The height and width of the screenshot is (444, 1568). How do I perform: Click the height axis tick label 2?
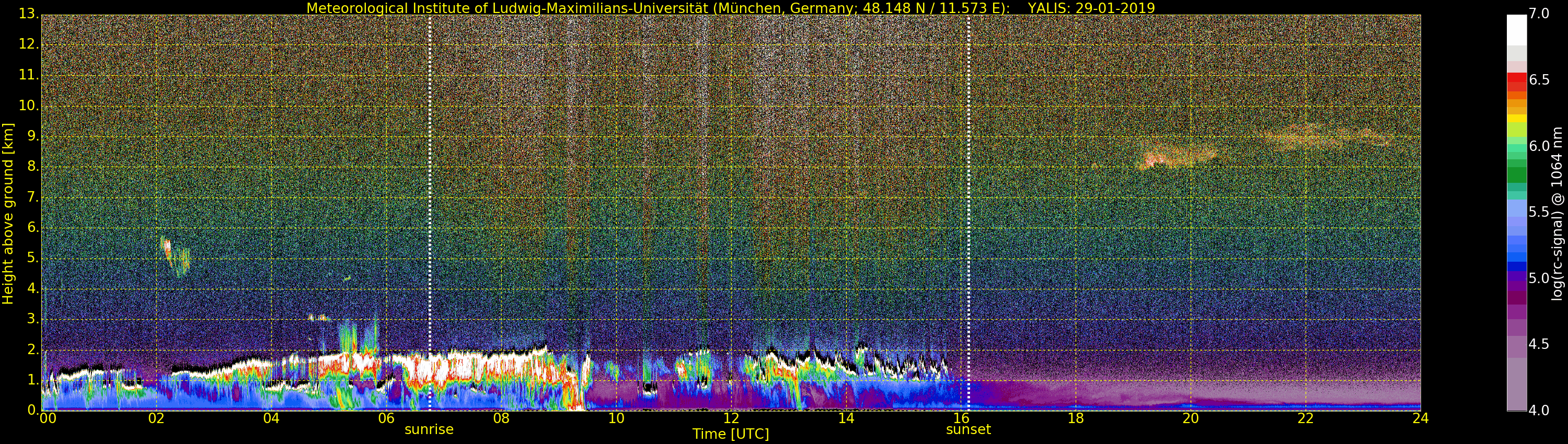tap(32, 349)
